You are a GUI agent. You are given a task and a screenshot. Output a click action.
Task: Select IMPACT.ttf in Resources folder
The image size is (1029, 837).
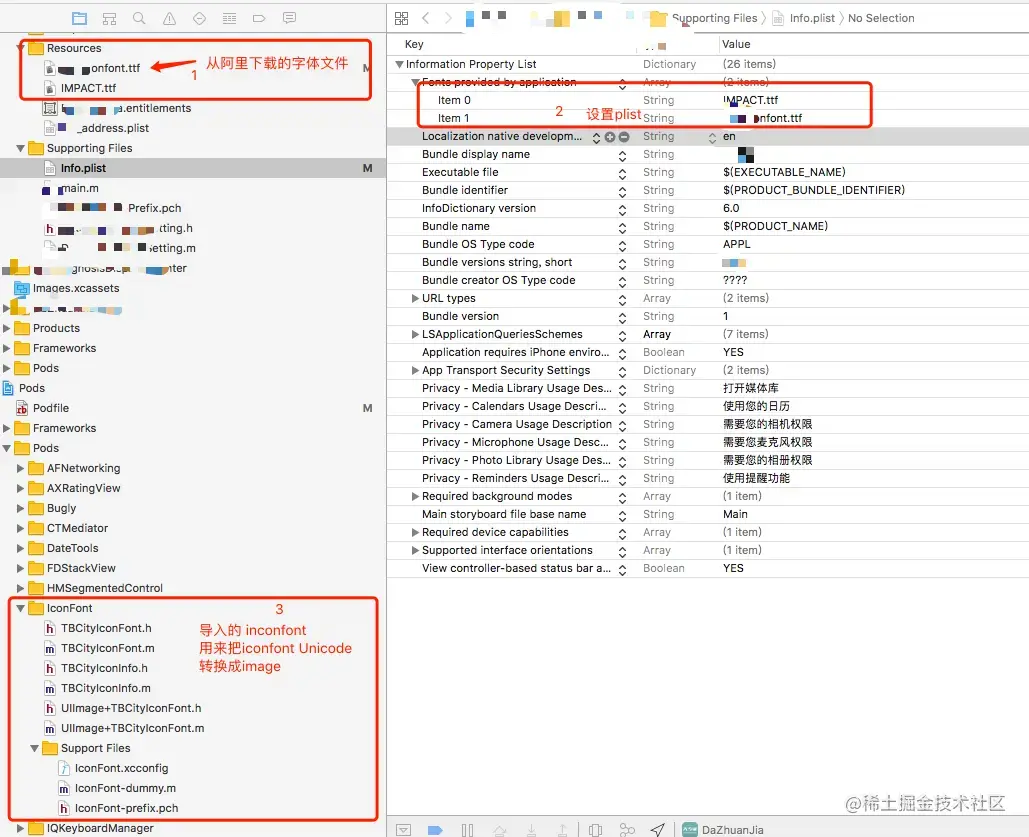[x=88, y=88]
